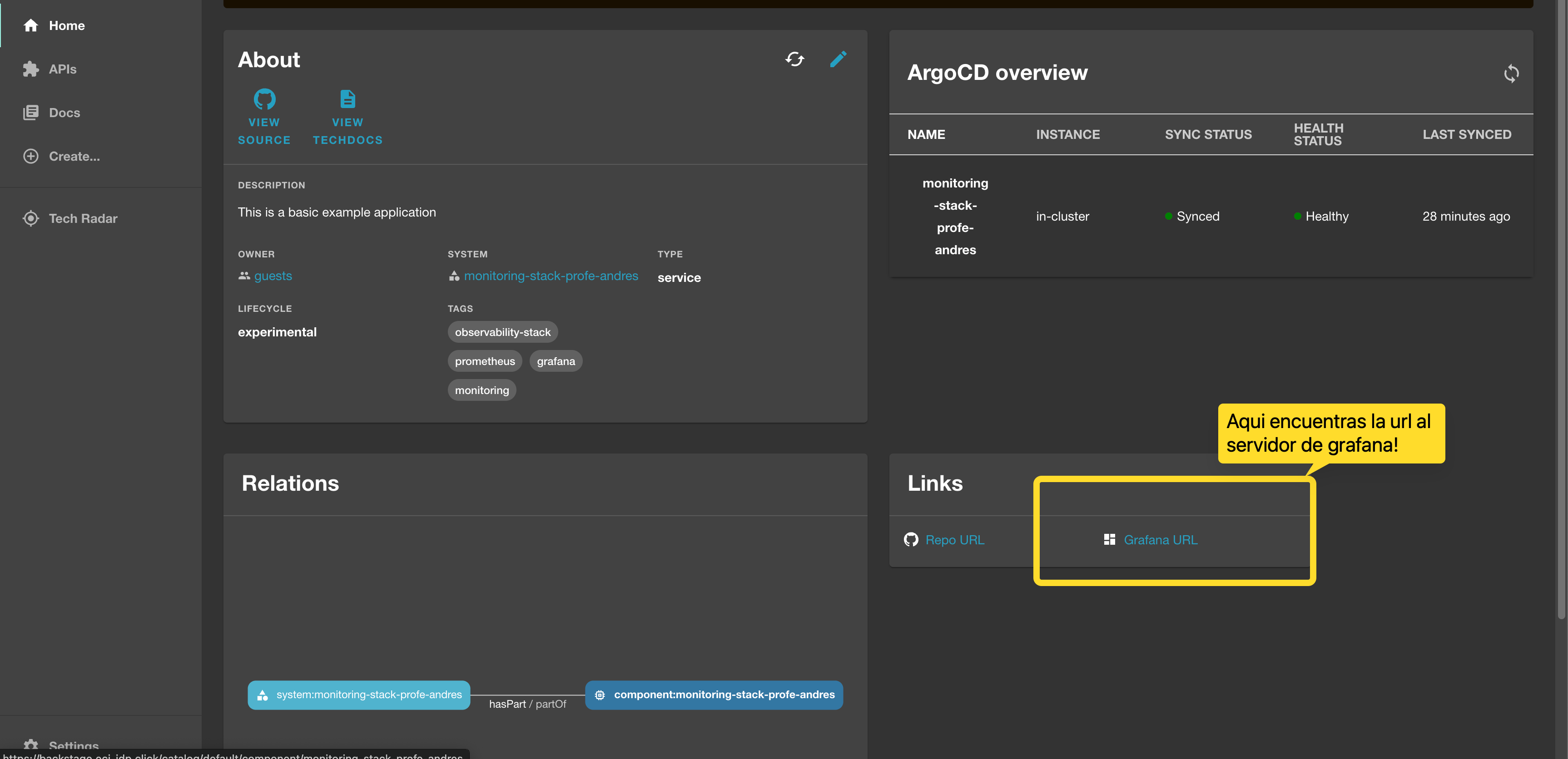Open View TechDocs document icon

point(347,99)
